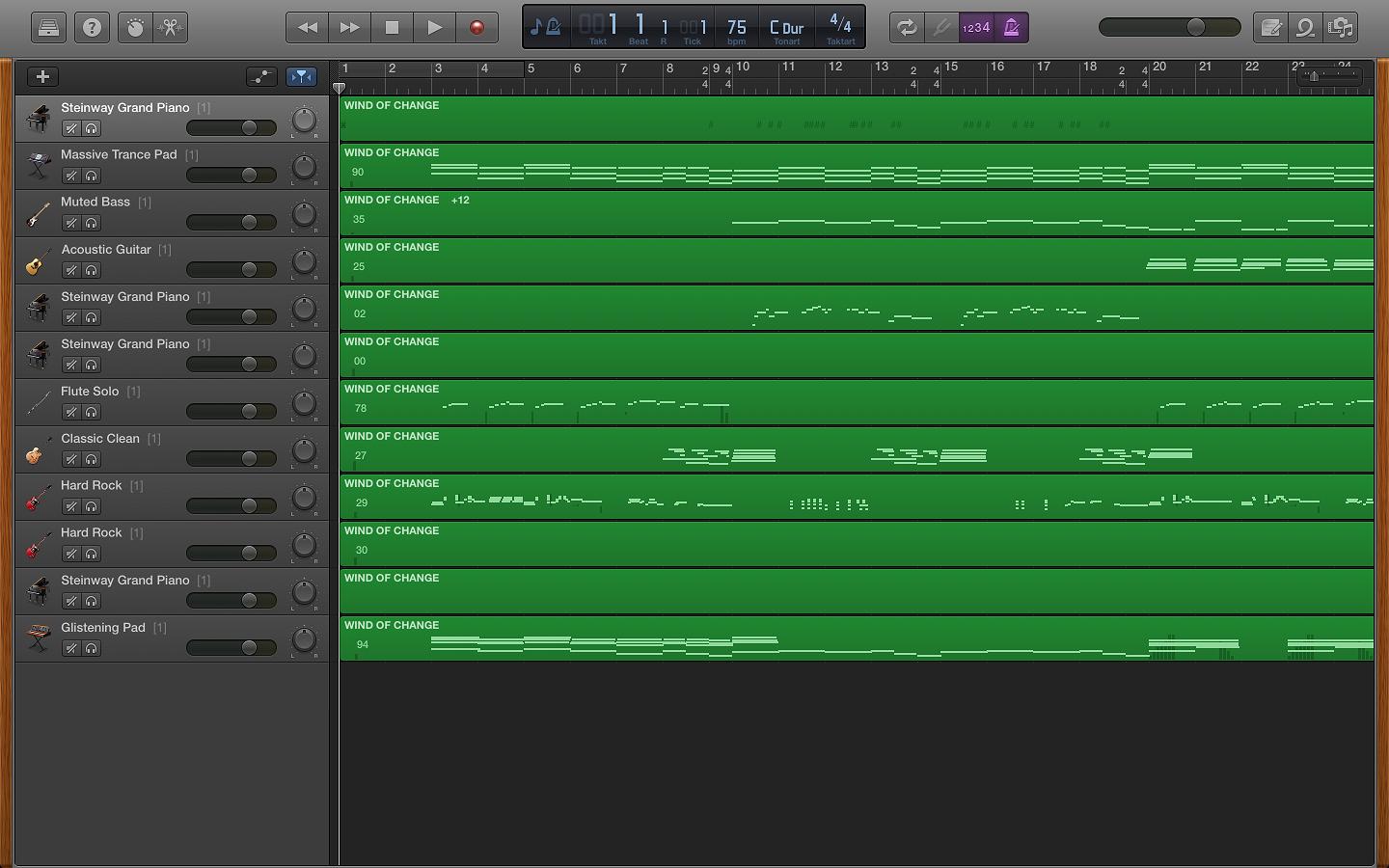Open the Apple Loops browser
Screen dimensions: 1389x868
tap(1306, 28)
